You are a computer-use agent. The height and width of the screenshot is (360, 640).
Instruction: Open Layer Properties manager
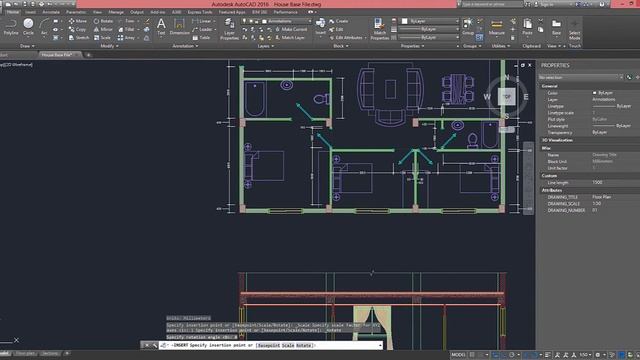coord(229,29)
